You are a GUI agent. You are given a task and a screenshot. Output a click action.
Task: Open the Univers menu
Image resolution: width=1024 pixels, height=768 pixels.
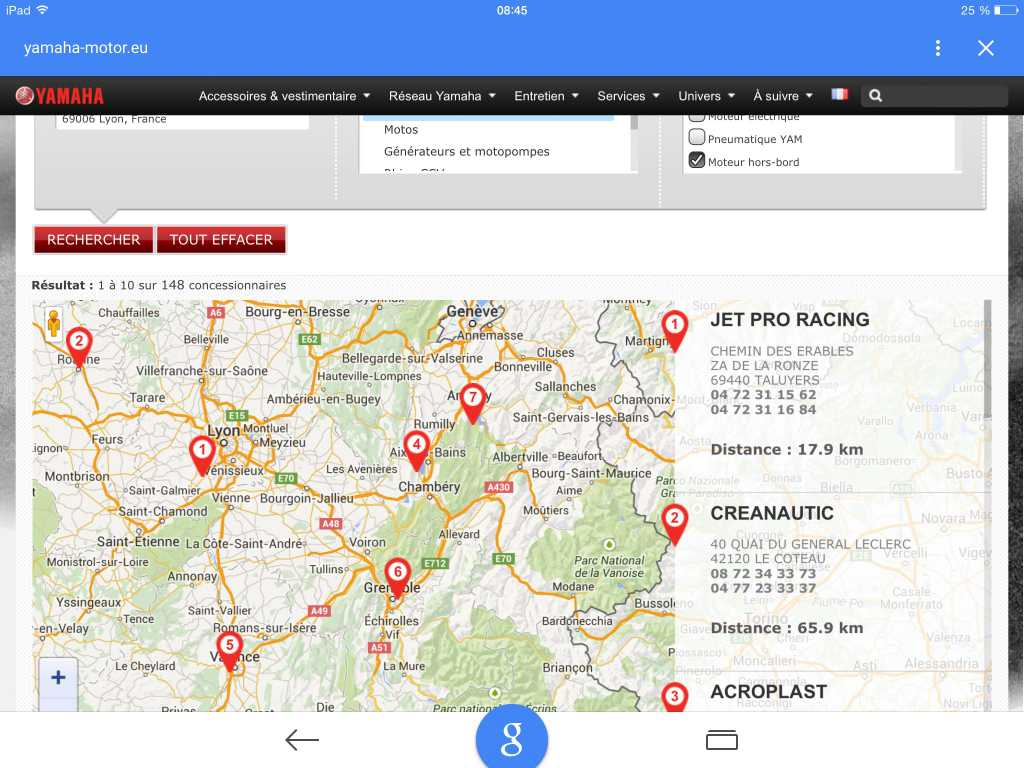(x=706, y=96)
